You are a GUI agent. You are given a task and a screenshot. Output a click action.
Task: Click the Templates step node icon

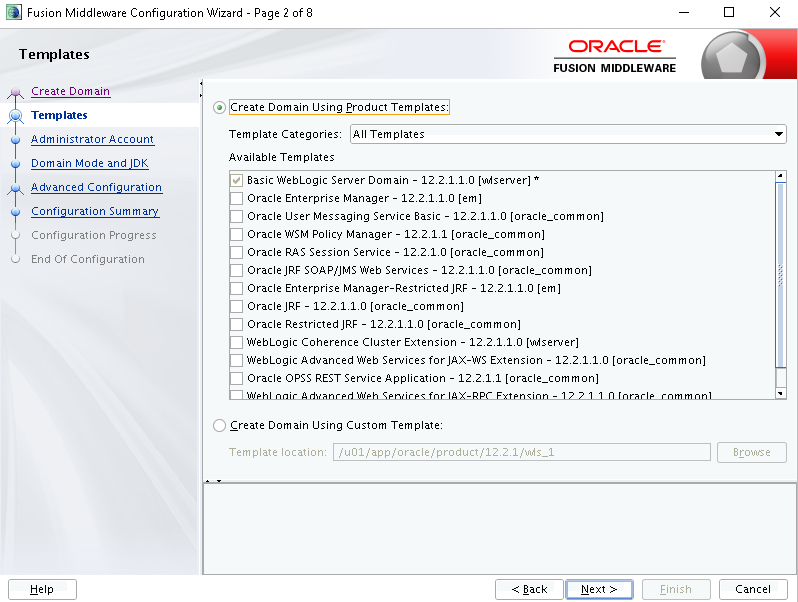tap(15, 116)
